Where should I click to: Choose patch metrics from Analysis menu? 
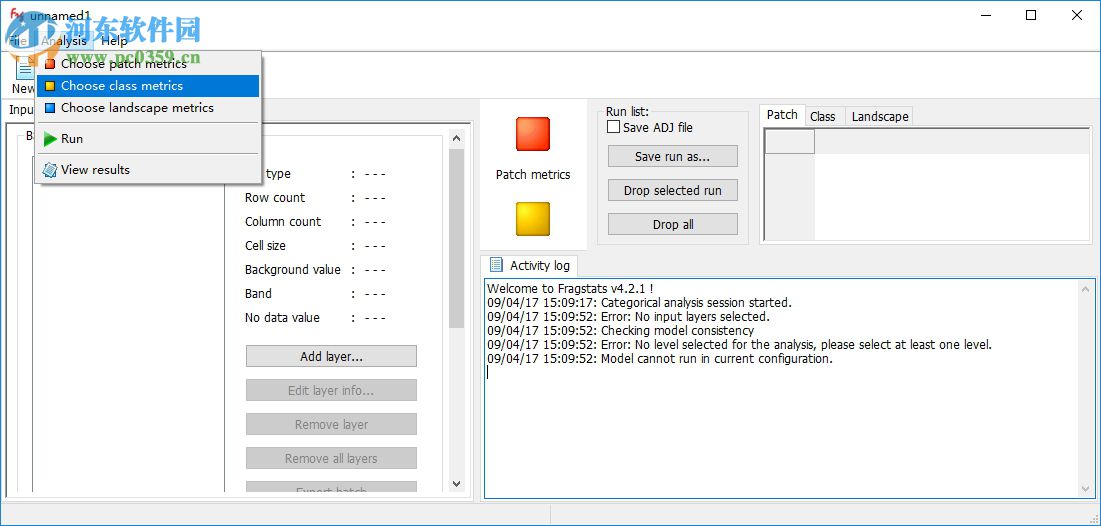tap(147, 64)
